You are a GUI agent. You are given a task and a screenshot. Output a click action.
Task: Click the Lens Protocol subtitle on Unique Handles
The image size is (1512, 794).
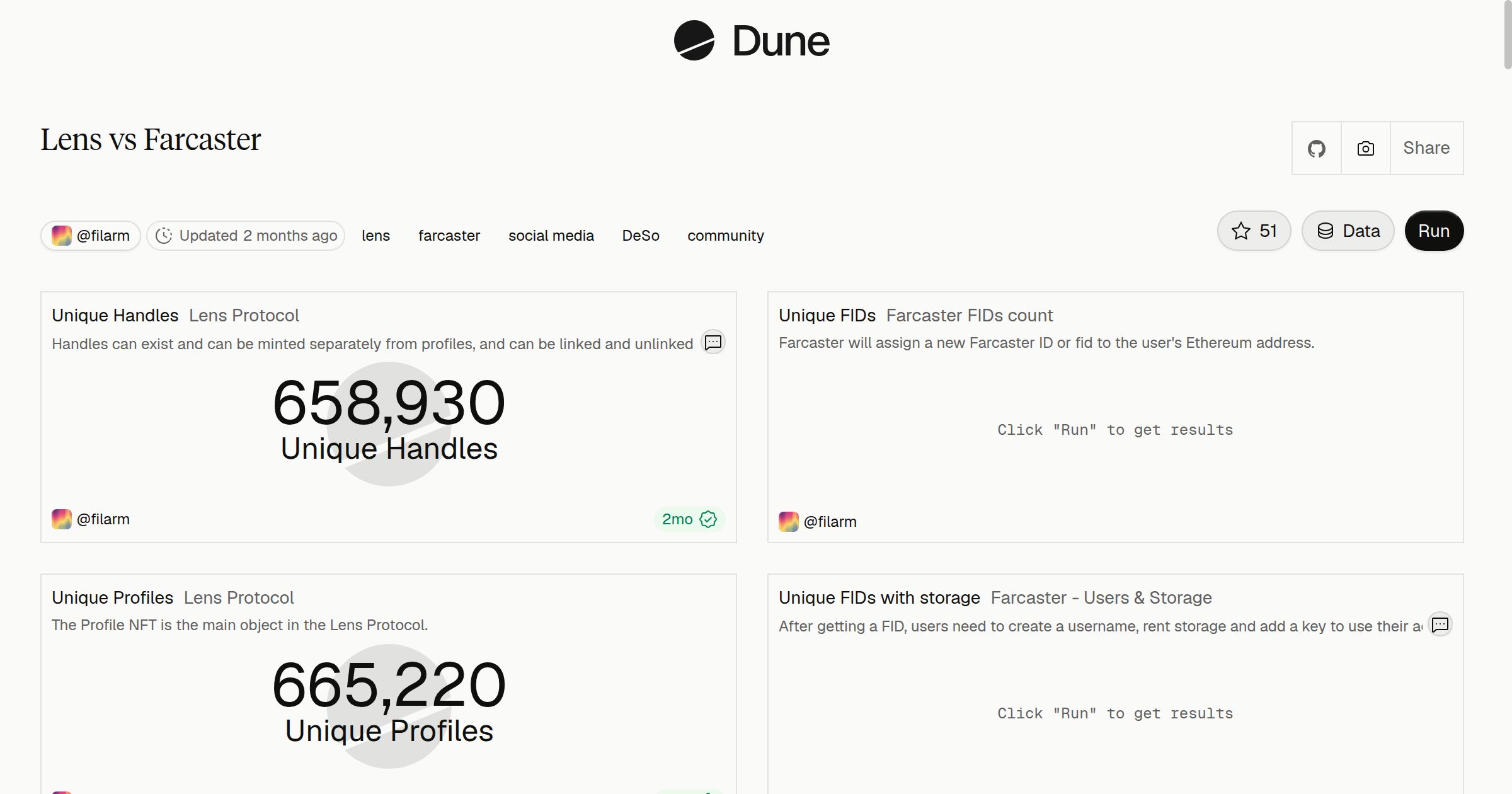(x=244, y=315)
